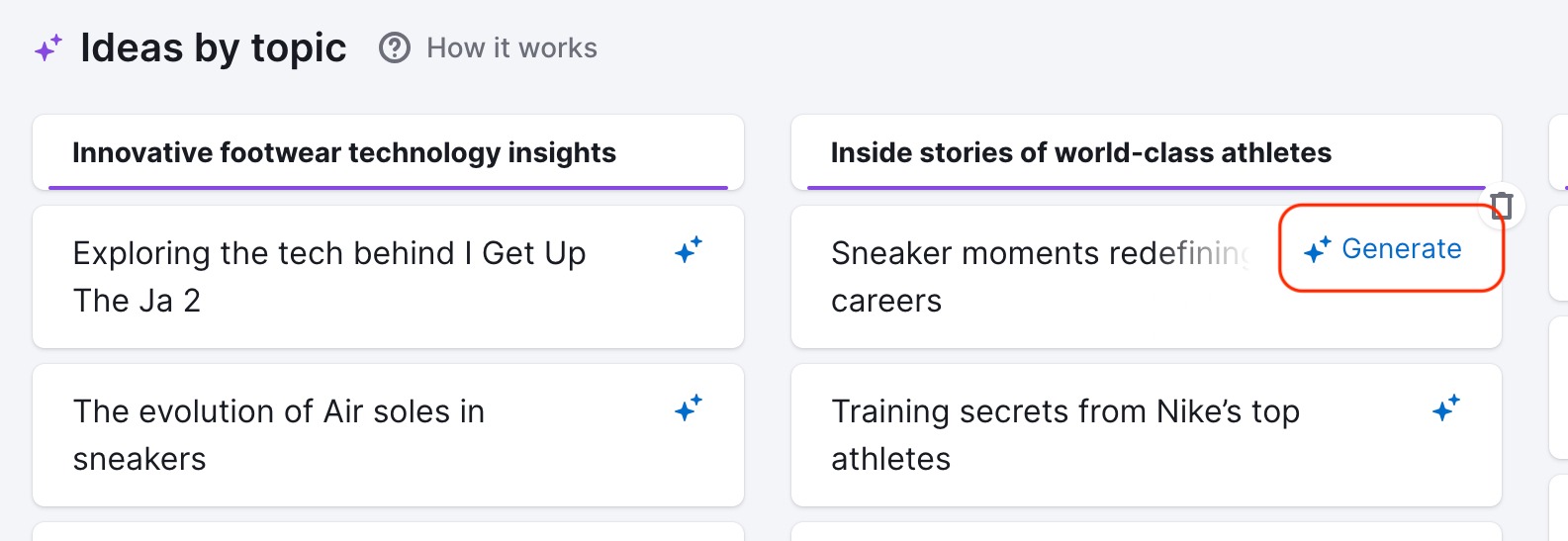Image resolution: width=1568 pixels, height=541 pixels.
Task: Click the cut-off card right of Sneaker moments
Action: point(1558,253)
